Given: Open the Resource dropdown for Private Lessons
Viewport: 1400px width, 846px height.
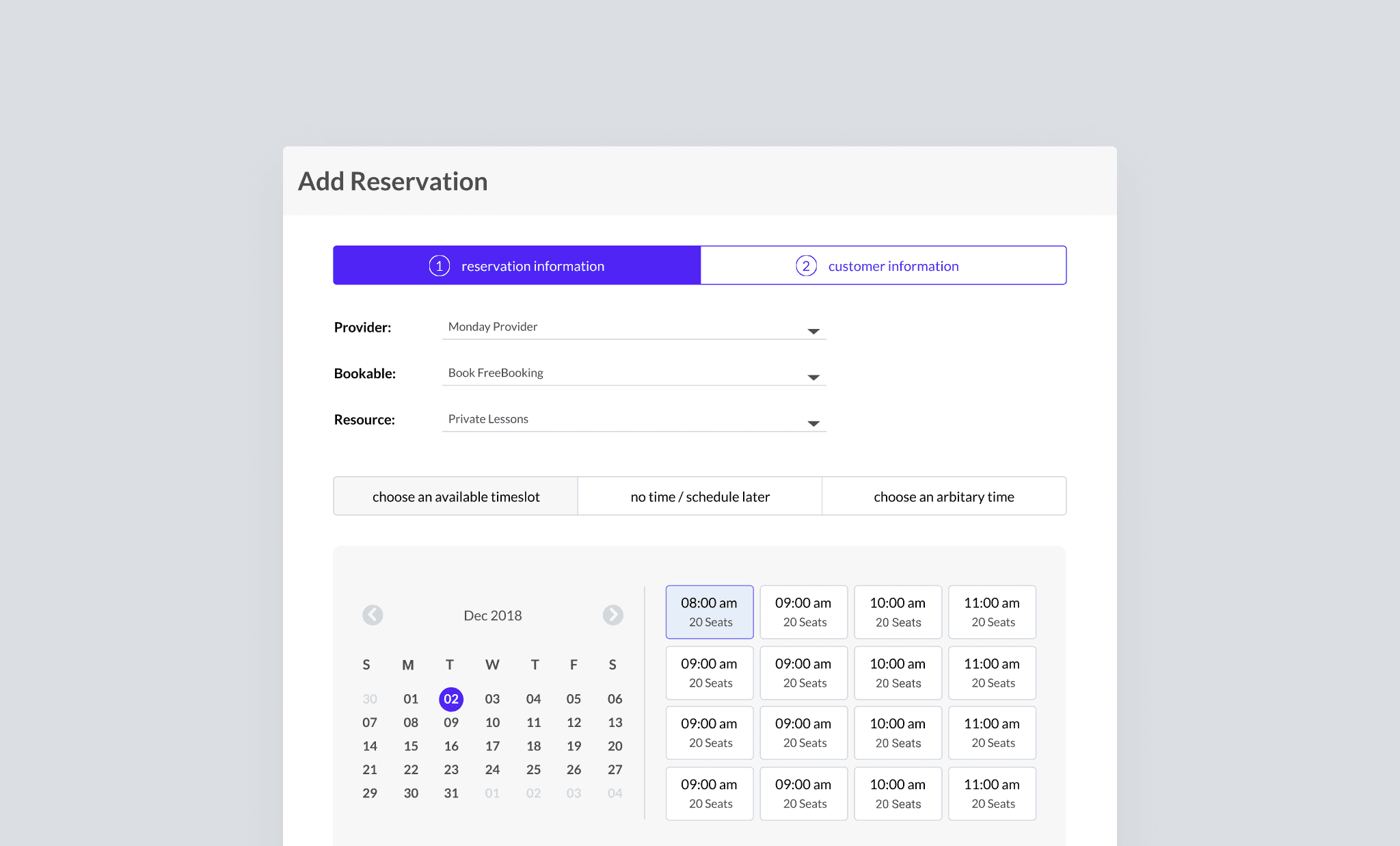Looking at the screenshot, I should pos(813,423).
